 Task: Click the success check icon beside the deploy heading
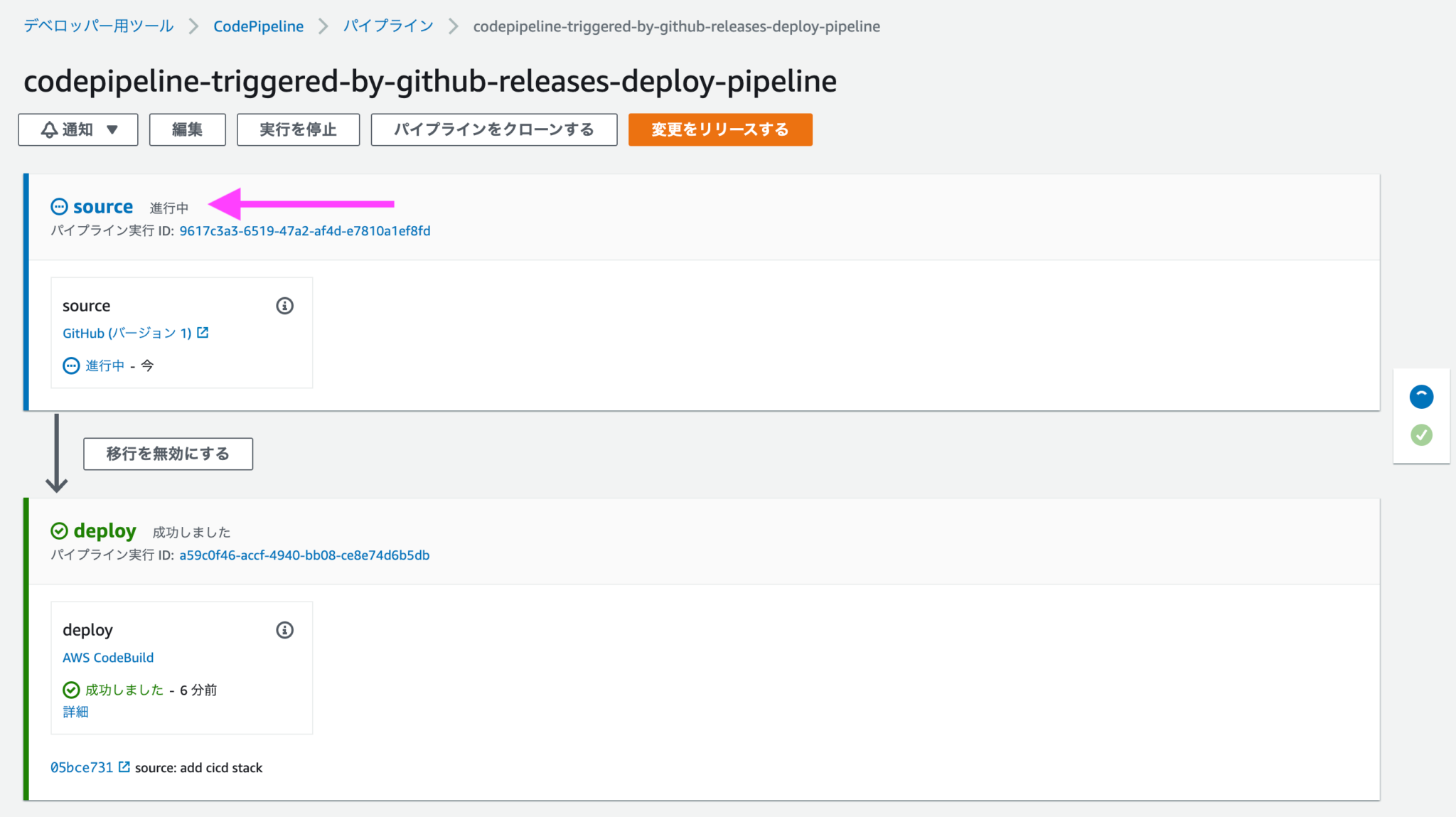coord(60,530)
